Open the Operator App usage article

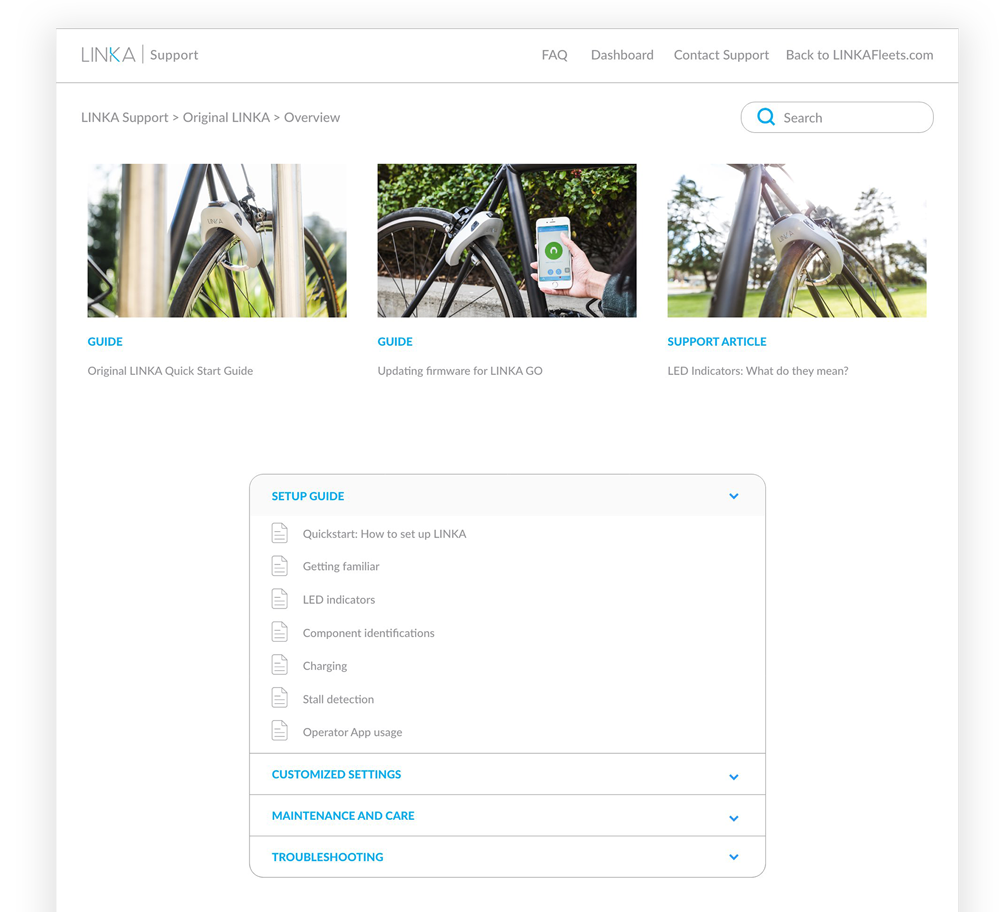(353, 732)
